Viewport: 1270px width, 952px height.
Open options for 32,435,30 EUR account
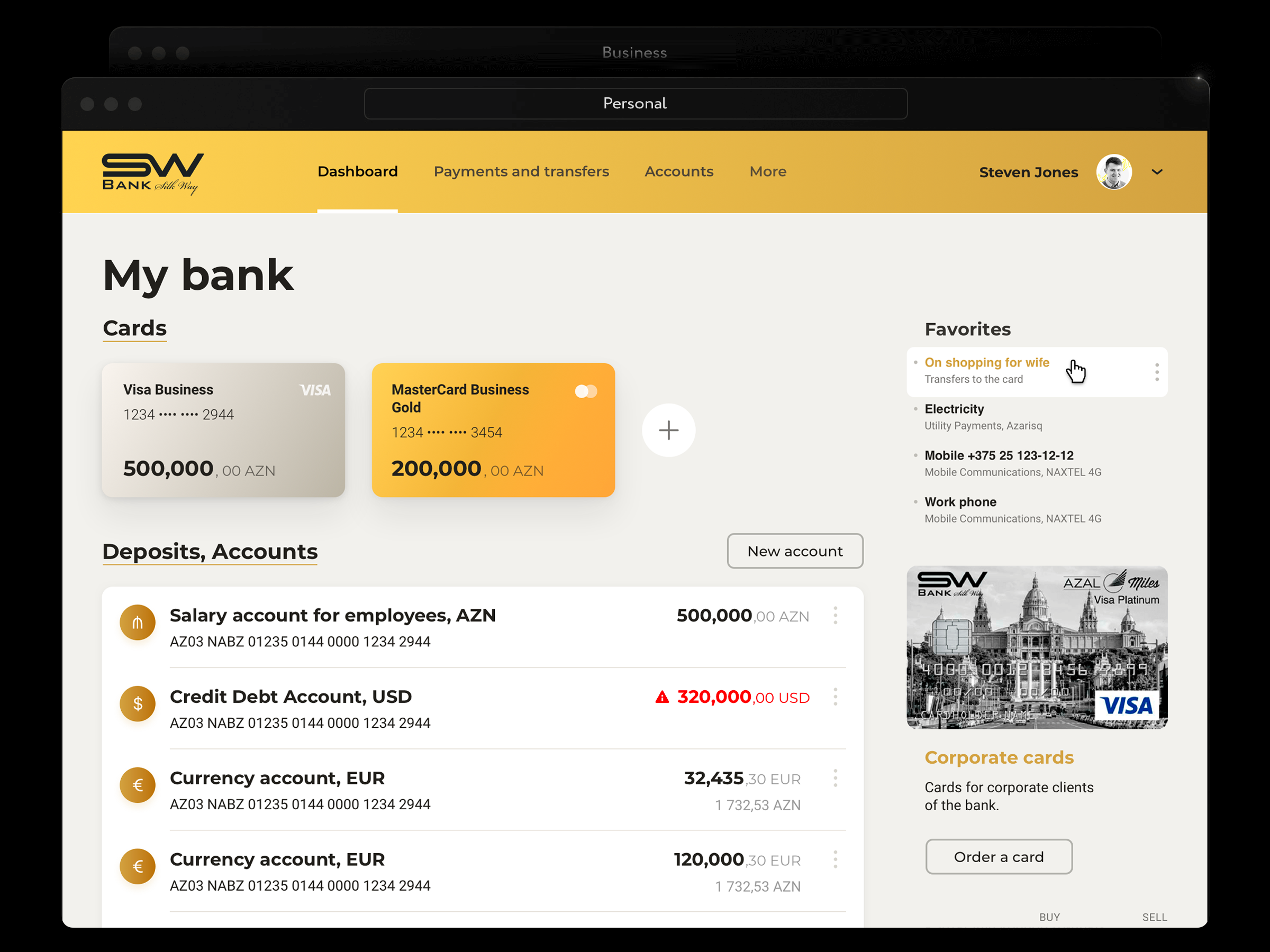(836, 779)
